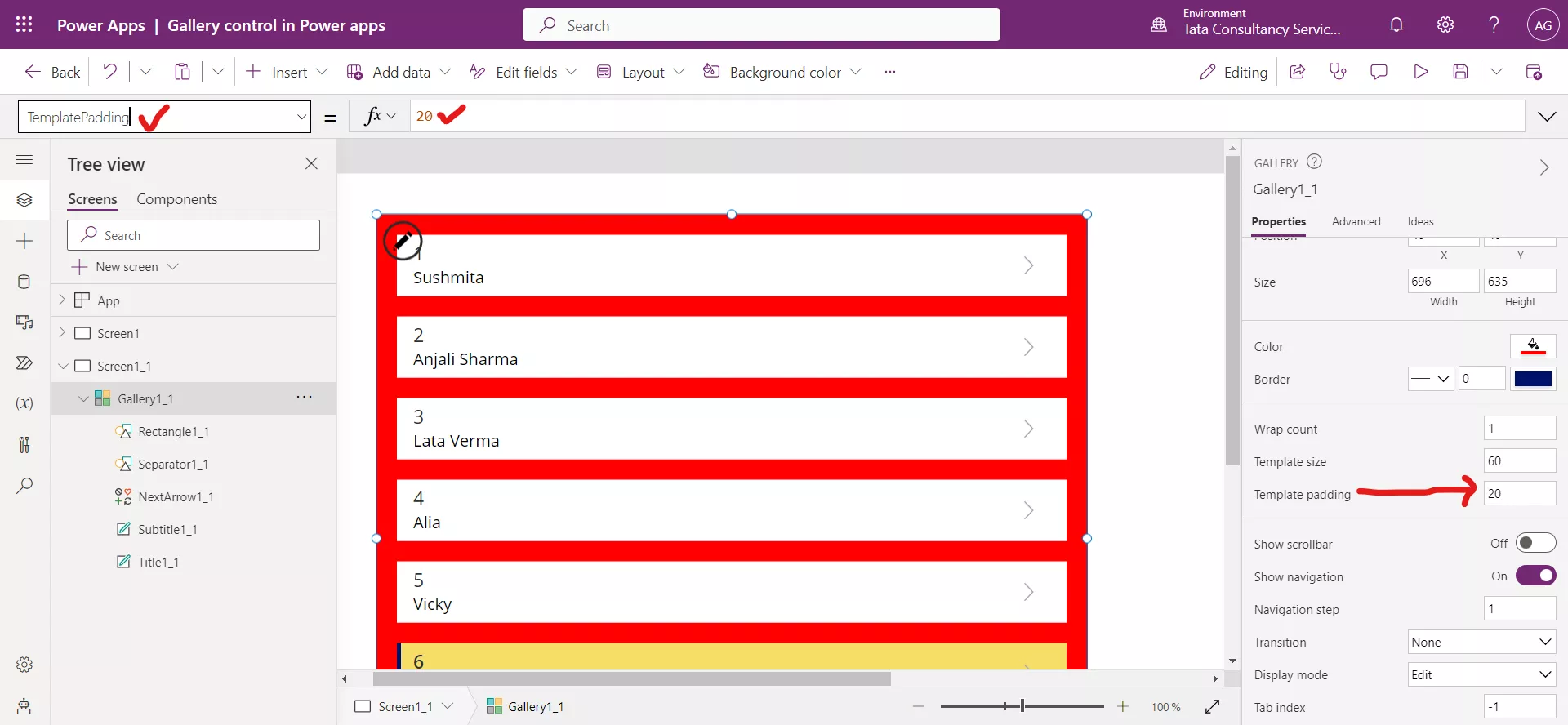
Task: Open the Power Automate icon in left rail
Action: point(24,362)
